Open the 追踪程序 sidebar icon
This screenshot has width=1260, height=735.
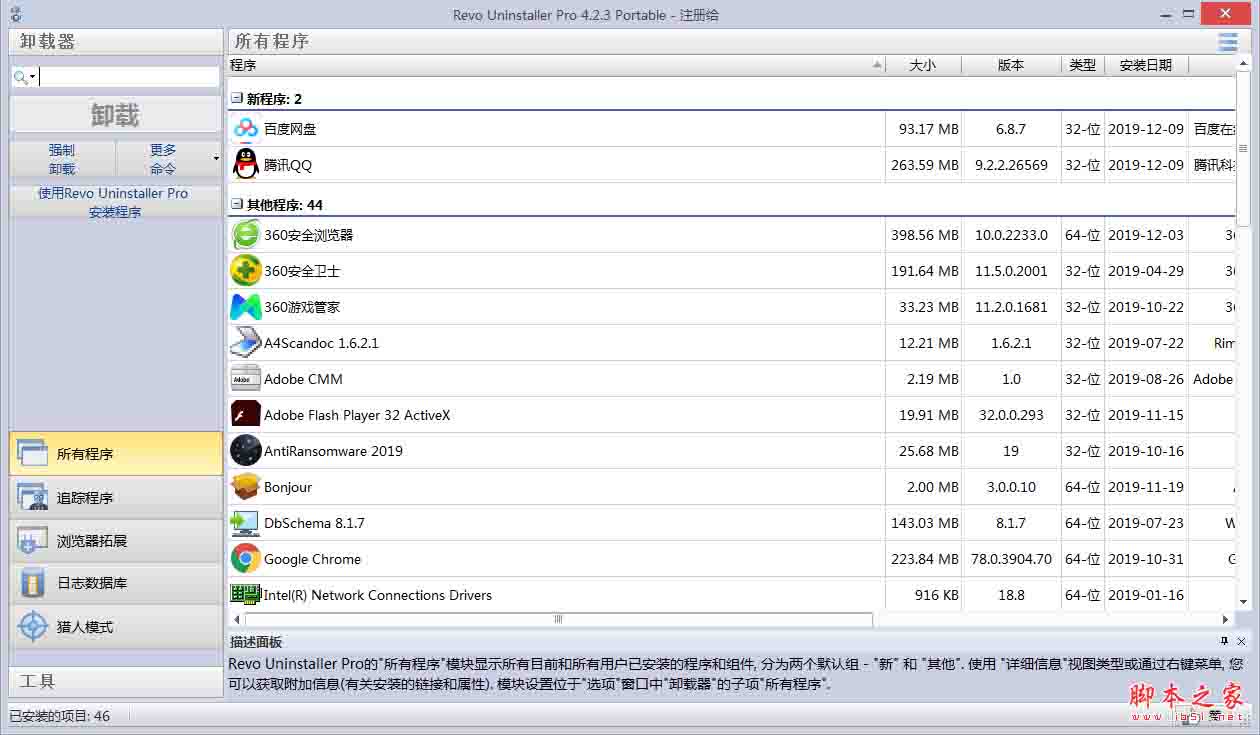33,497
